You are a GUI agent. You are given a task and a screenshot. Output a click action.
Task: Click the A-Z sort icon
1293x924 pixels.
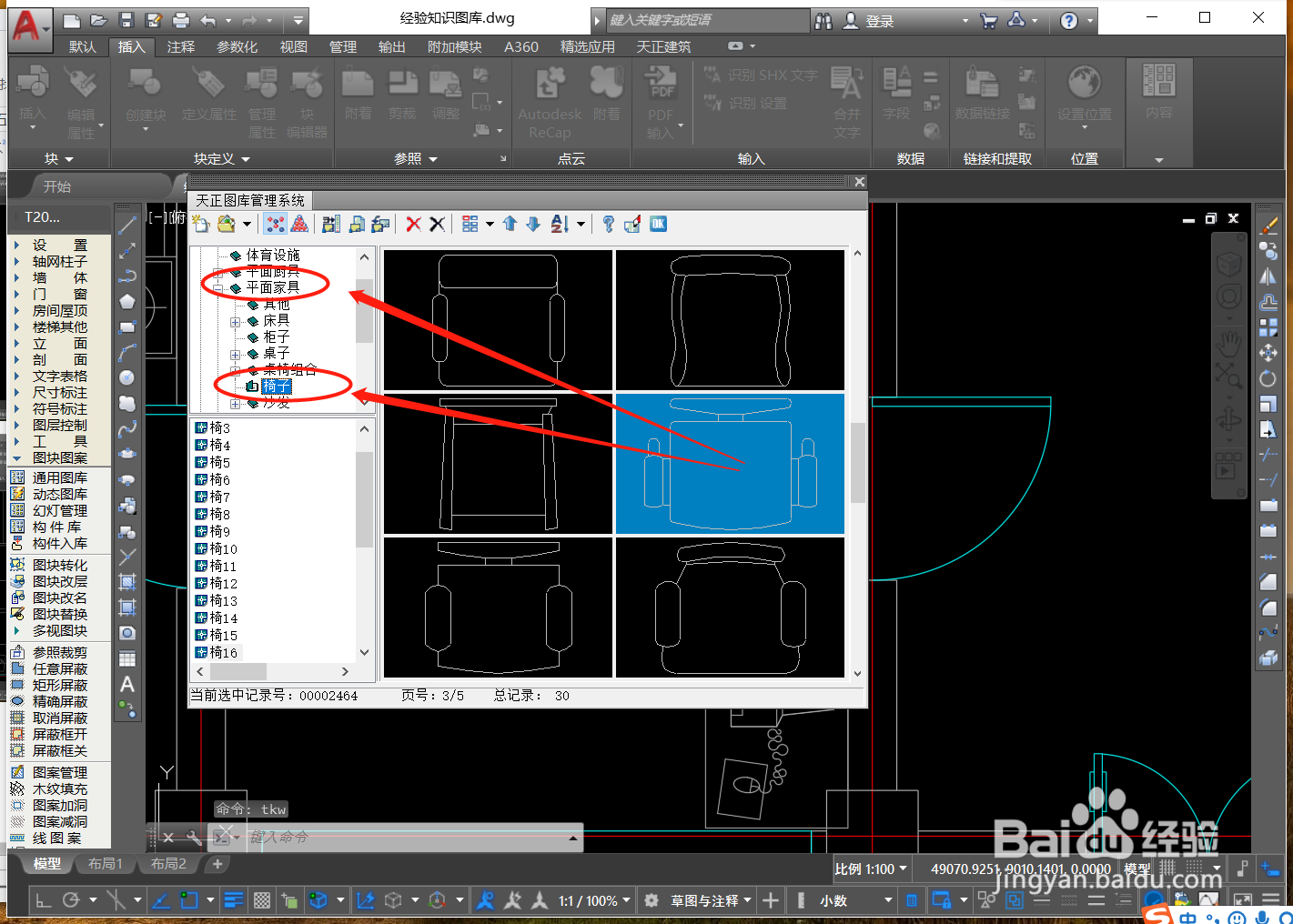point(561,224)
